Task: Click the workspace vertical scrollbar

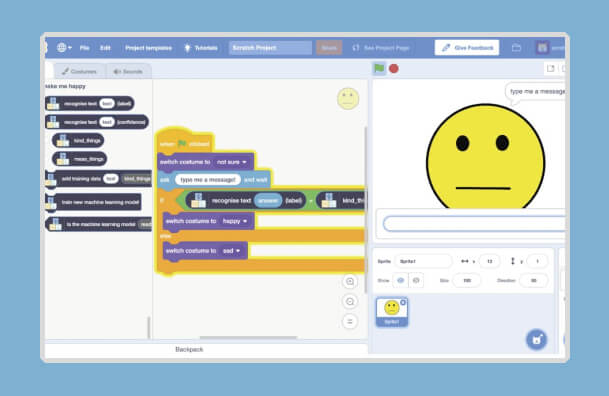Action: (365, 210)
